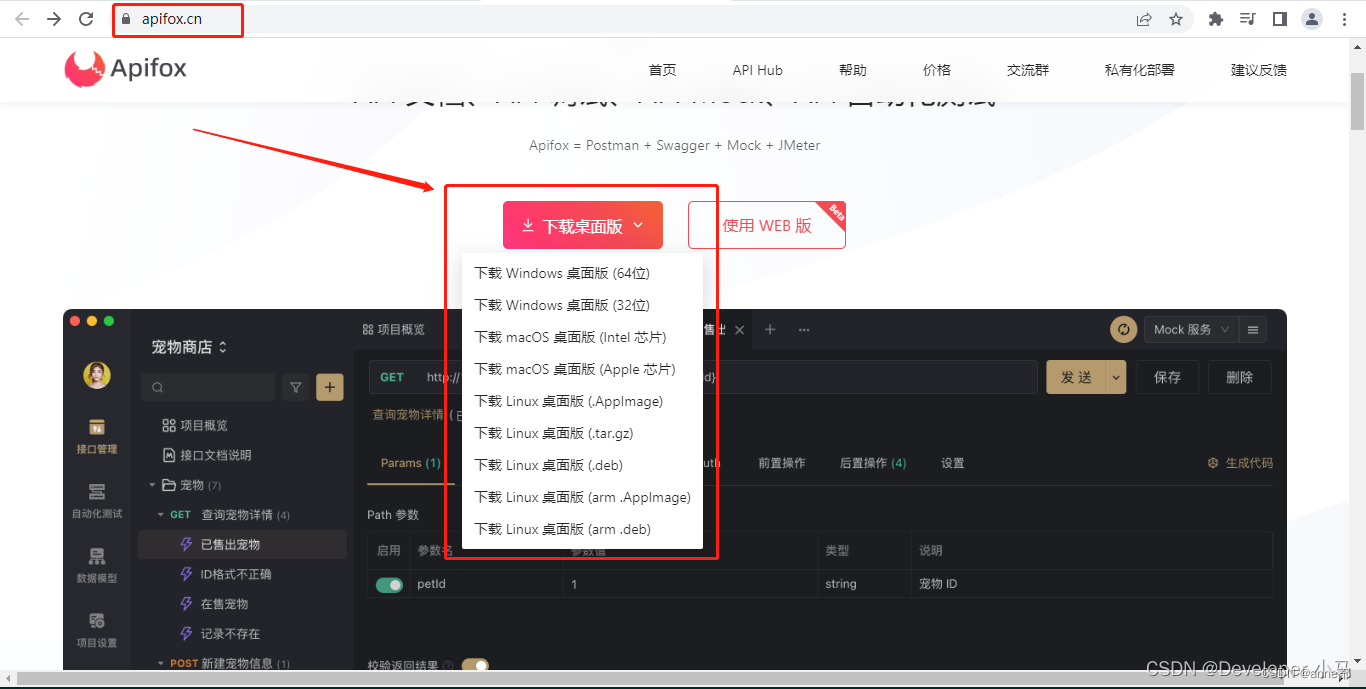Click the share icon in address bar
This screenshot has height=689, width=1366.
[1144, 19]
